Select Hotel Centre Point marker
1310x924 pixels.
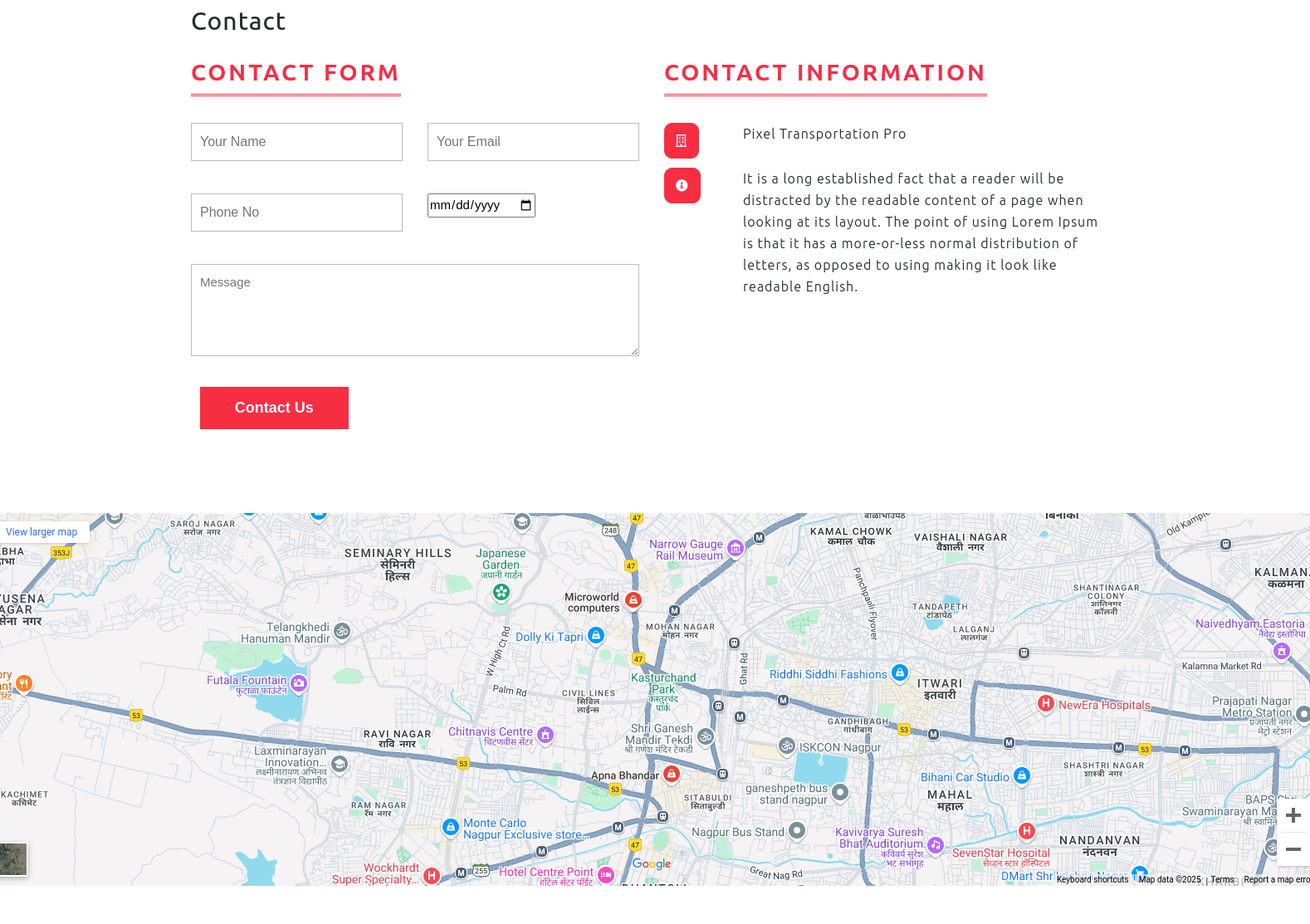[606, 874]
